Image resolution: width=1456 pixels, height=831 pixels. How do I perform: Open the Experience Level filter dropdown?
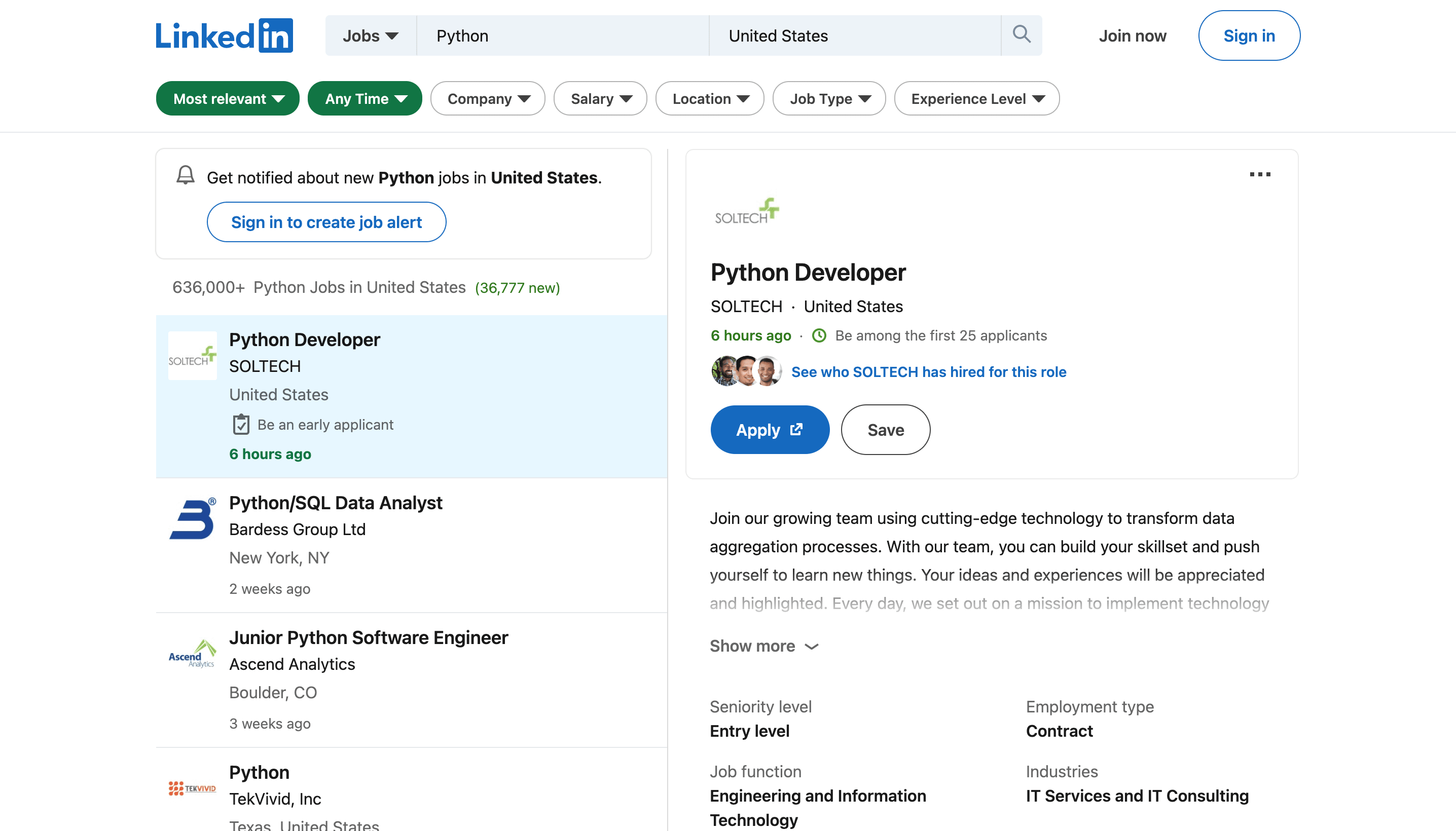976,98
